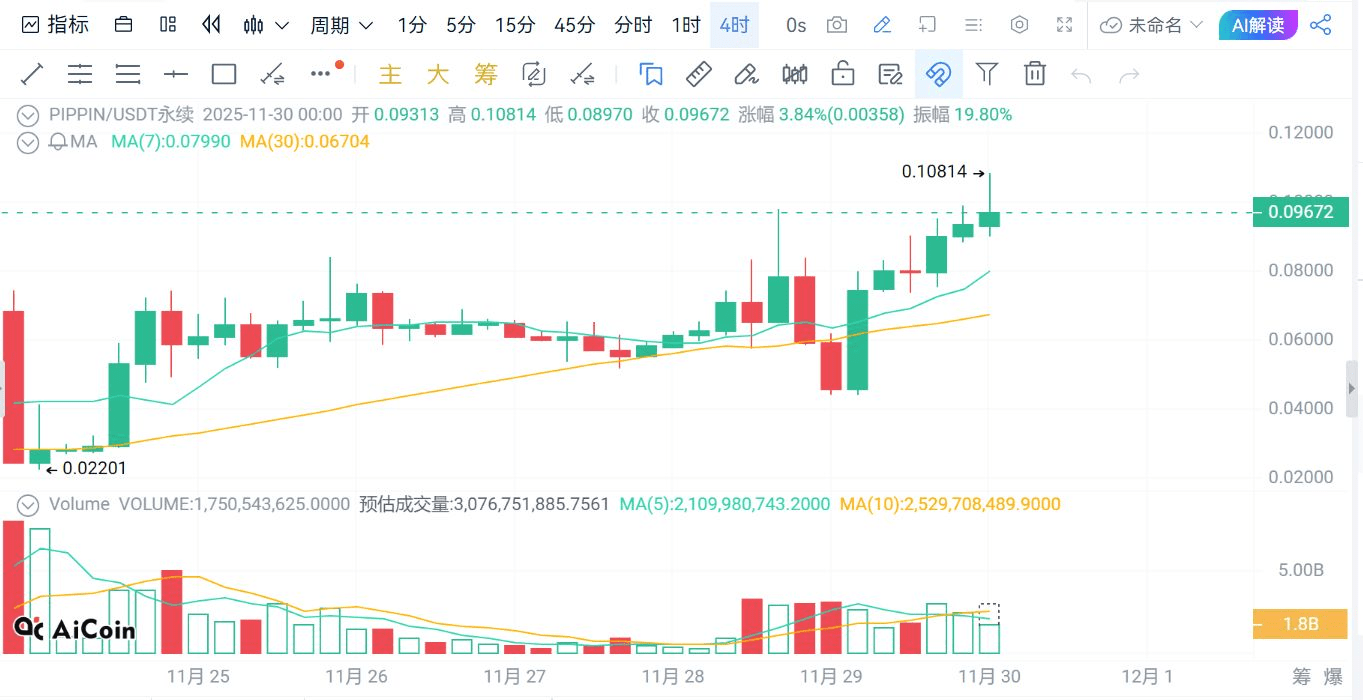Click the right side panel collapse handle
This screenshot has width=1363, height=700.
pos(1353,389)
